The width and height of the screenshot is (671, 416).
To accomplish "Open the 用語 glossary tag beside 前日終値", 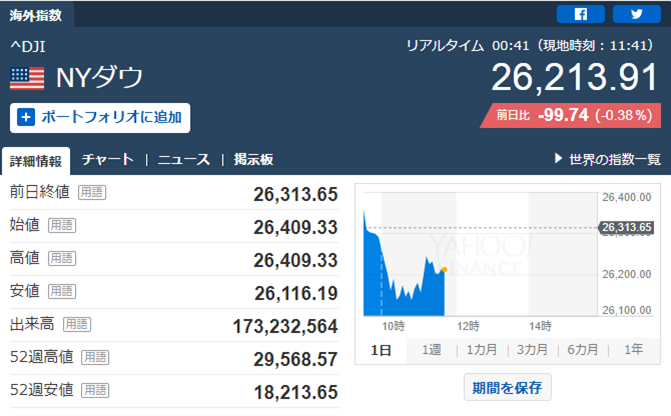I will pyautogui.click(x=92, y=193).
